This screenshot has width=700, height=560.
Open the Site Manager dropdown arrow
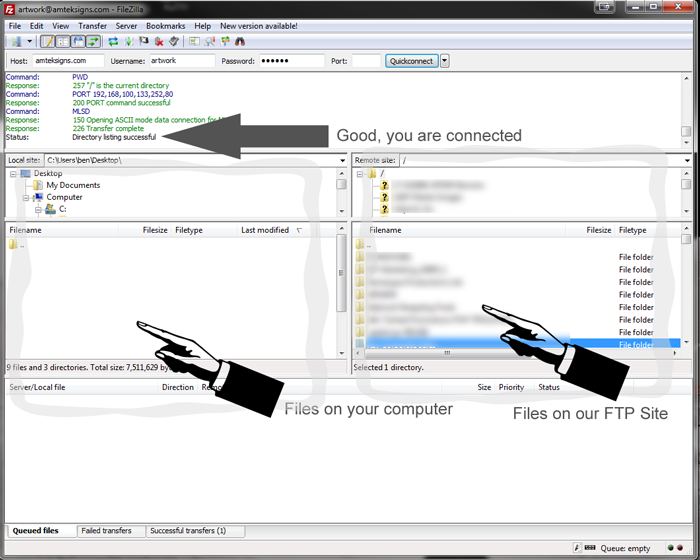click(x=29, y=42)
